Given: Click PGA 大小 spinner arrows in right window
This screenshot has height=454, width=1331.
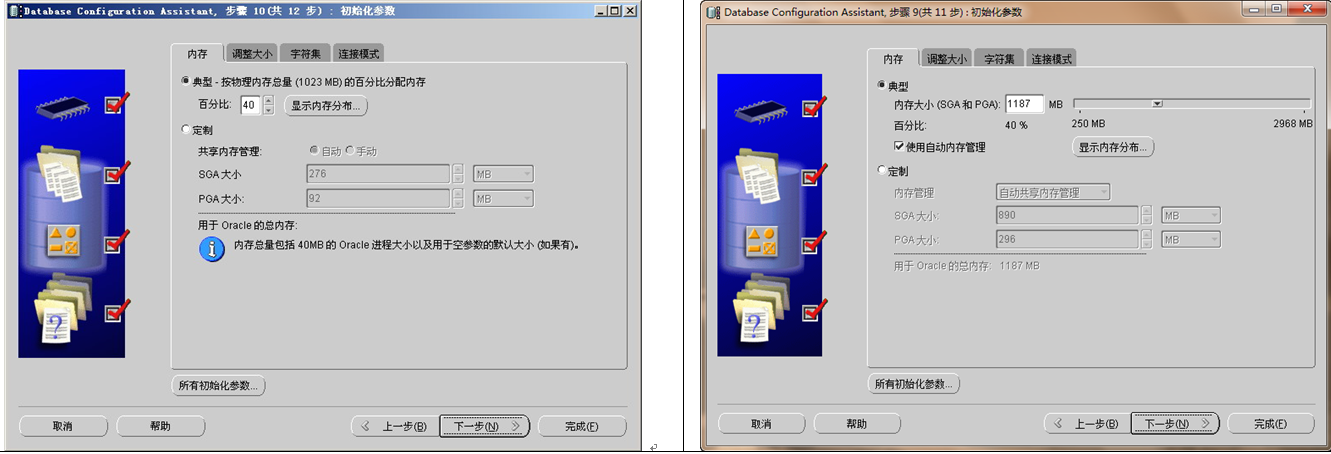Looking at the screenshot, I should (1146, 239).
